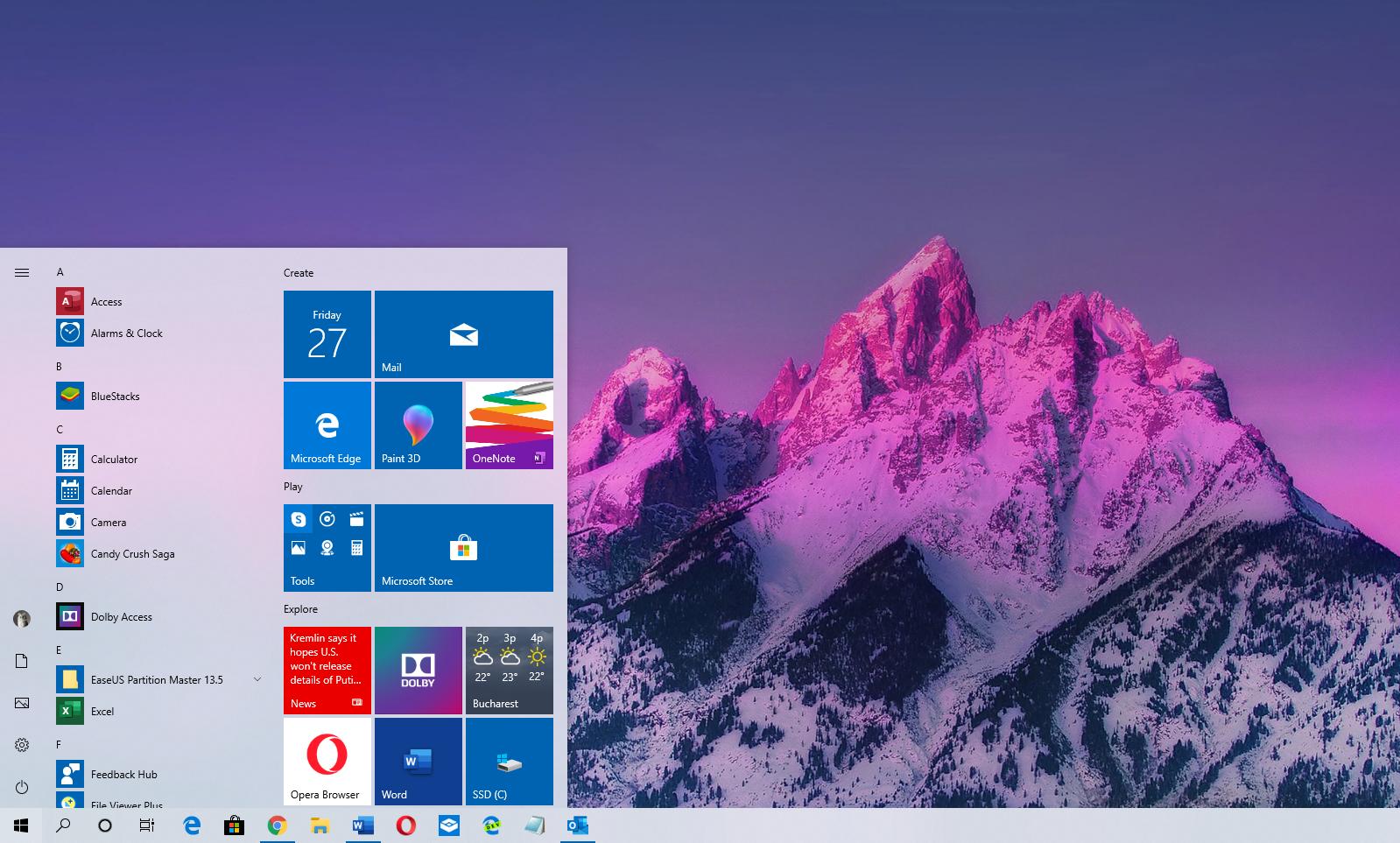
Task: Switch to Google Chrome on the taskbar
Action: click(x=277, y=825)
